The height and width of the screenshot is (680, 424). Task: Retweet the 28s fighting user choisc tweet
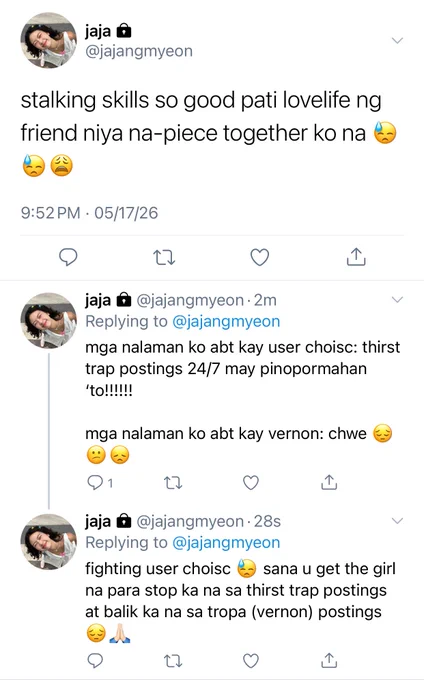(173, 661)
